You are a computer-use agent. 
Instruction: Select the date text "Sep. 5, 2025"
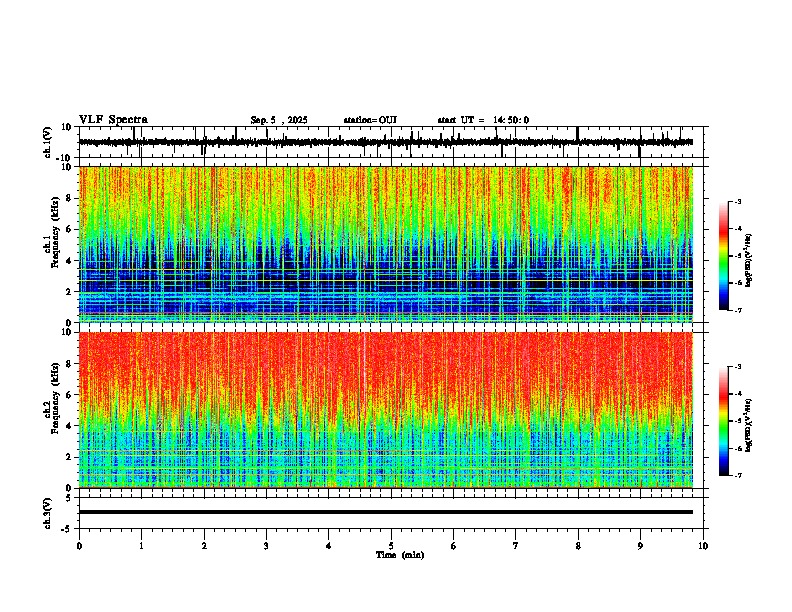tap(279, 120)
